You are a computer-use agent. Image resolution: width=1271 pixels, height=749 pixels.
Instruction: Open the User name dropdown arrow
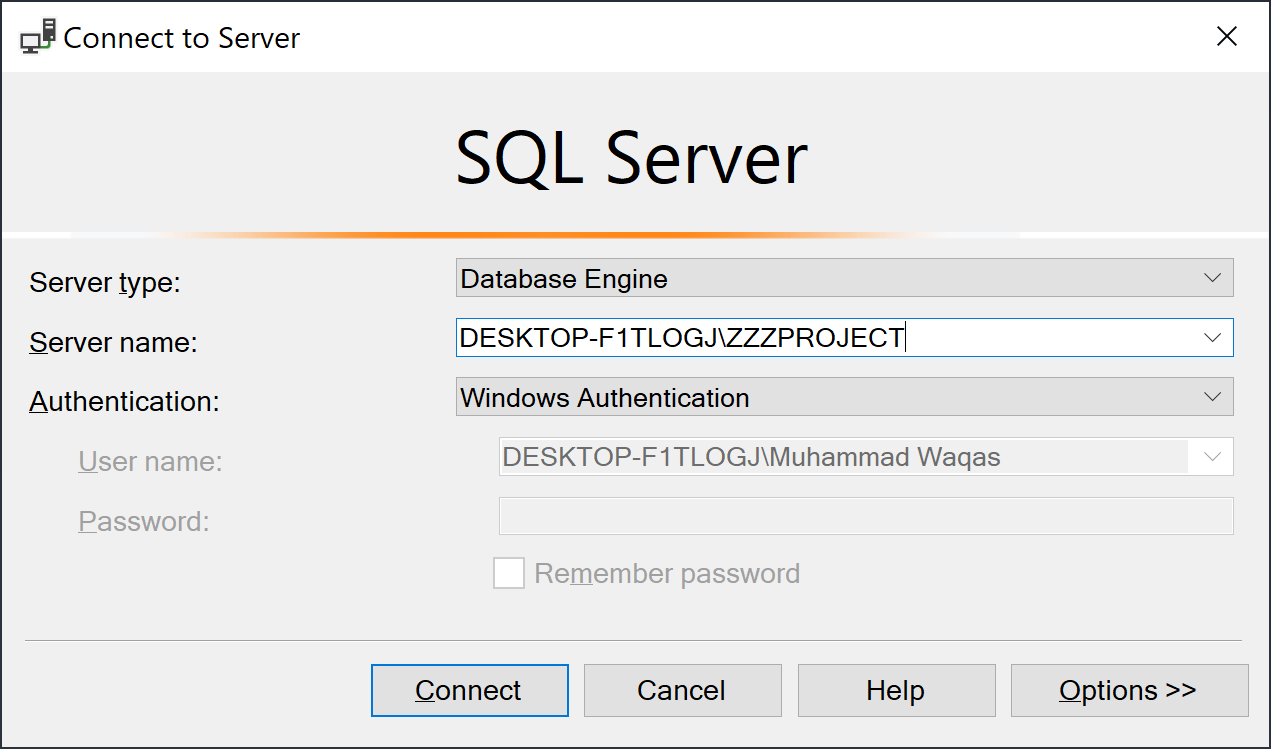[x=1213, y=457]
